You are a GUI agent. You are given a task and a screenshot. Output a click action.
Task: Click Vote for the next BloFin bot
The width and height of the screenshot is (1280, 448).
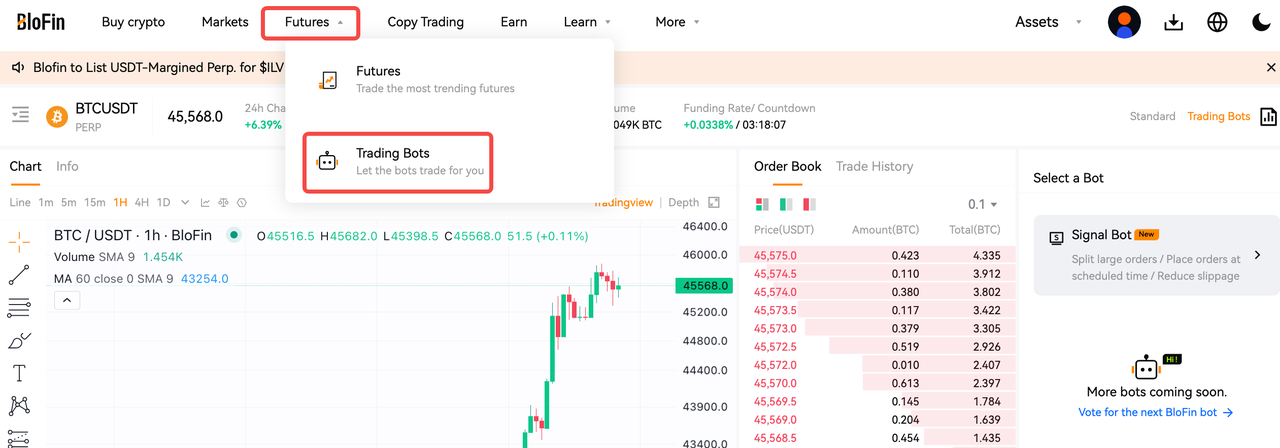pyautogui.click(x=1155, y=412)
